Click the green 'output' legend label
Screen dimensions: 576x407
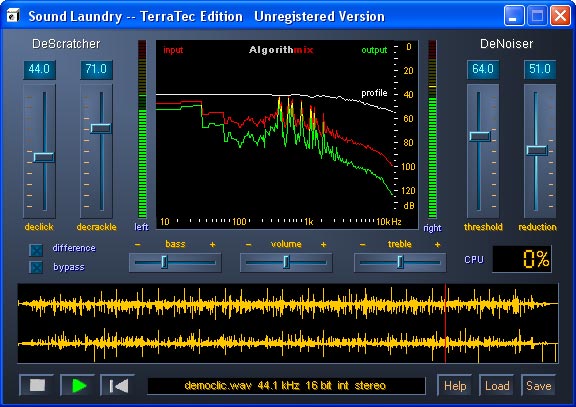tap(374, 50)
